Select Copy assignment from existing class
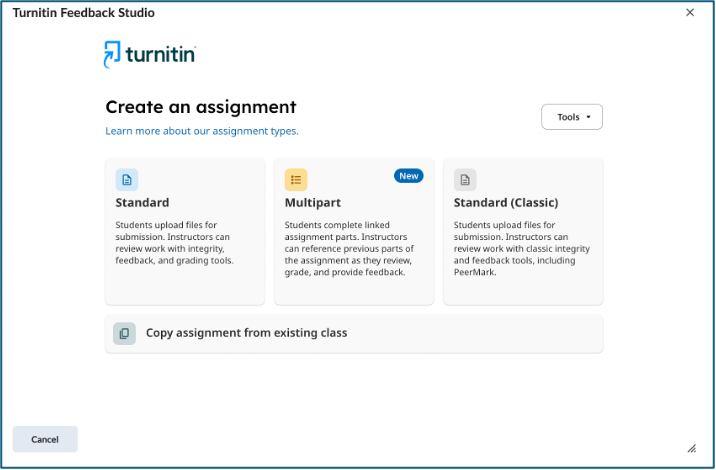Image resolution: width=716 pixels, height=470 pixels. point(354,334)
